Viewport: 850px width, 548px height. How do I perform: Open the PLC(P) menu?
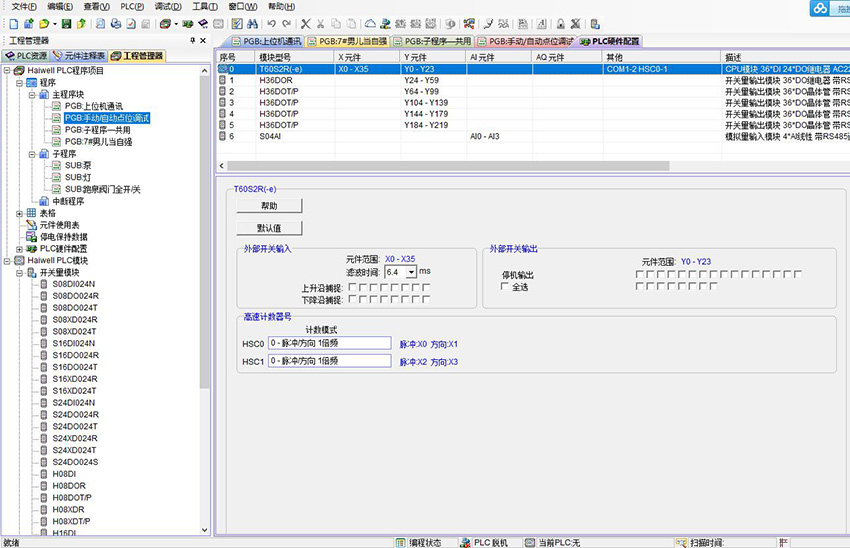132,6
